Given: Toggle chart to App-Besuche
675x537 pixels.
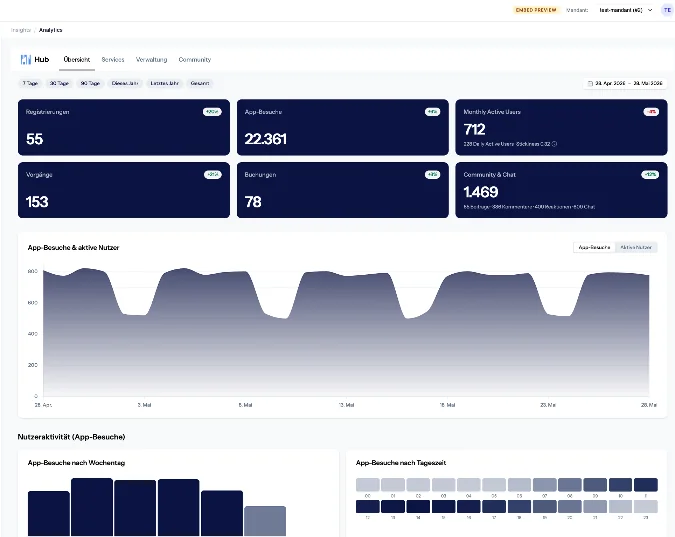Looking at the screenshot, I should [x=594, y=247].
